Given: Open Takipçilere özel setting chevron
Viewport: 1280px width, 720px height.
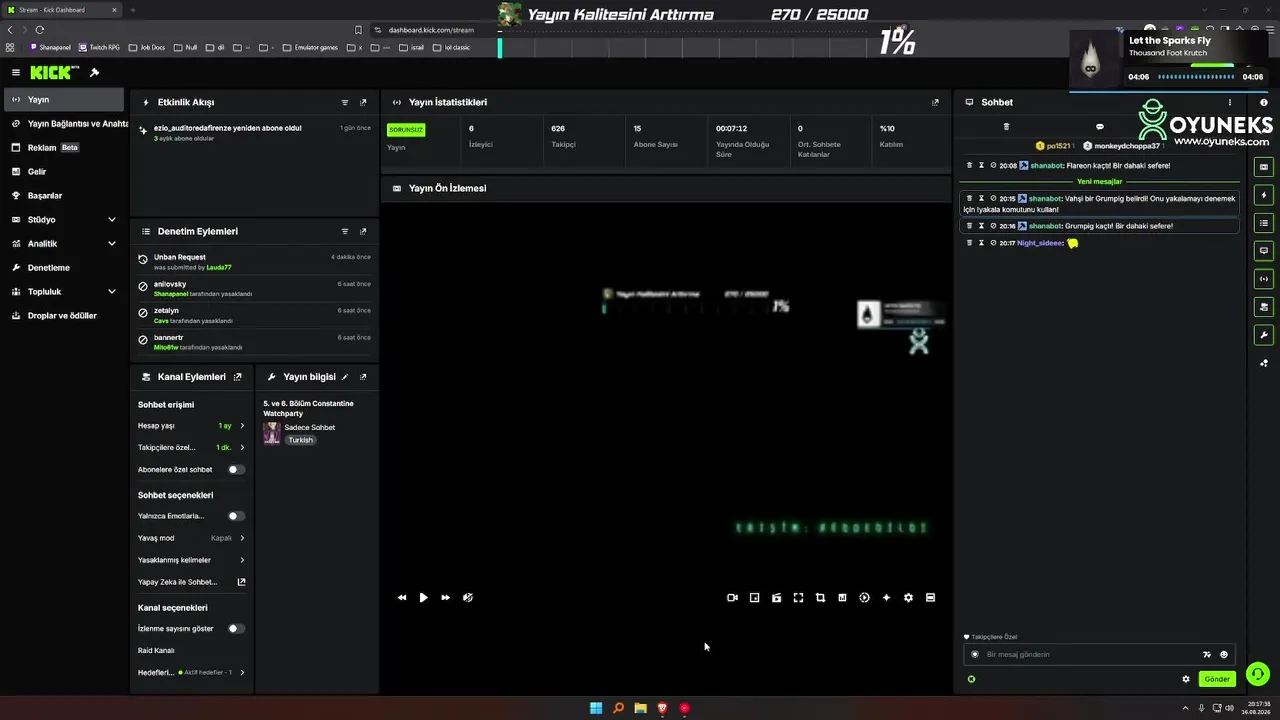Looking at the screenshot, I should (242, 448).
